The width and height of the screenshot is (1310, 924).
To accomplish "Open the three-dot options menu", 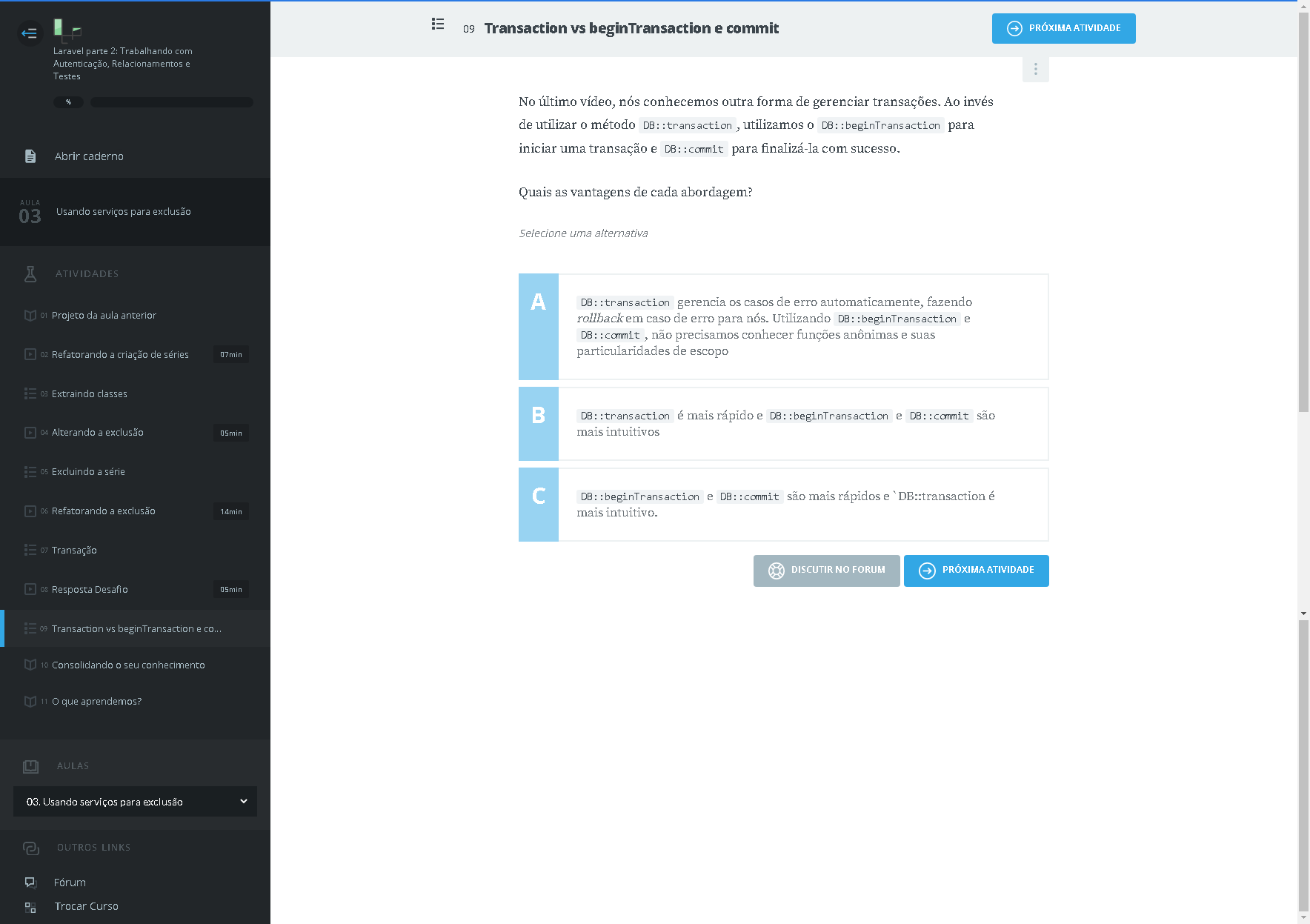I will pos(1035,69).
